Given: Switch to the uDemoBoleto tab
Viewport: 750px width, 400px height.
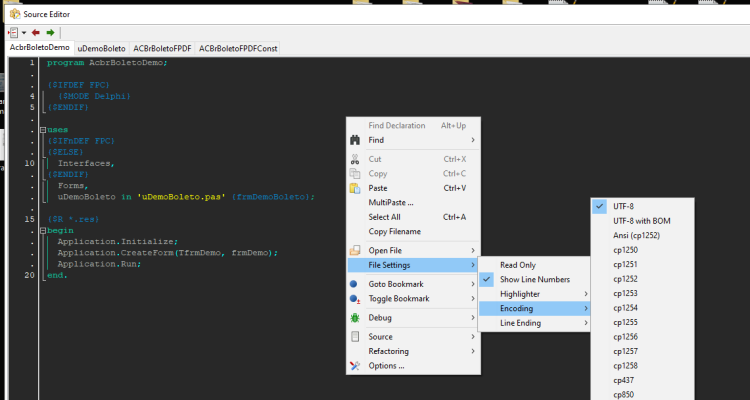Looking at the screenshot, I should point(101,48).
